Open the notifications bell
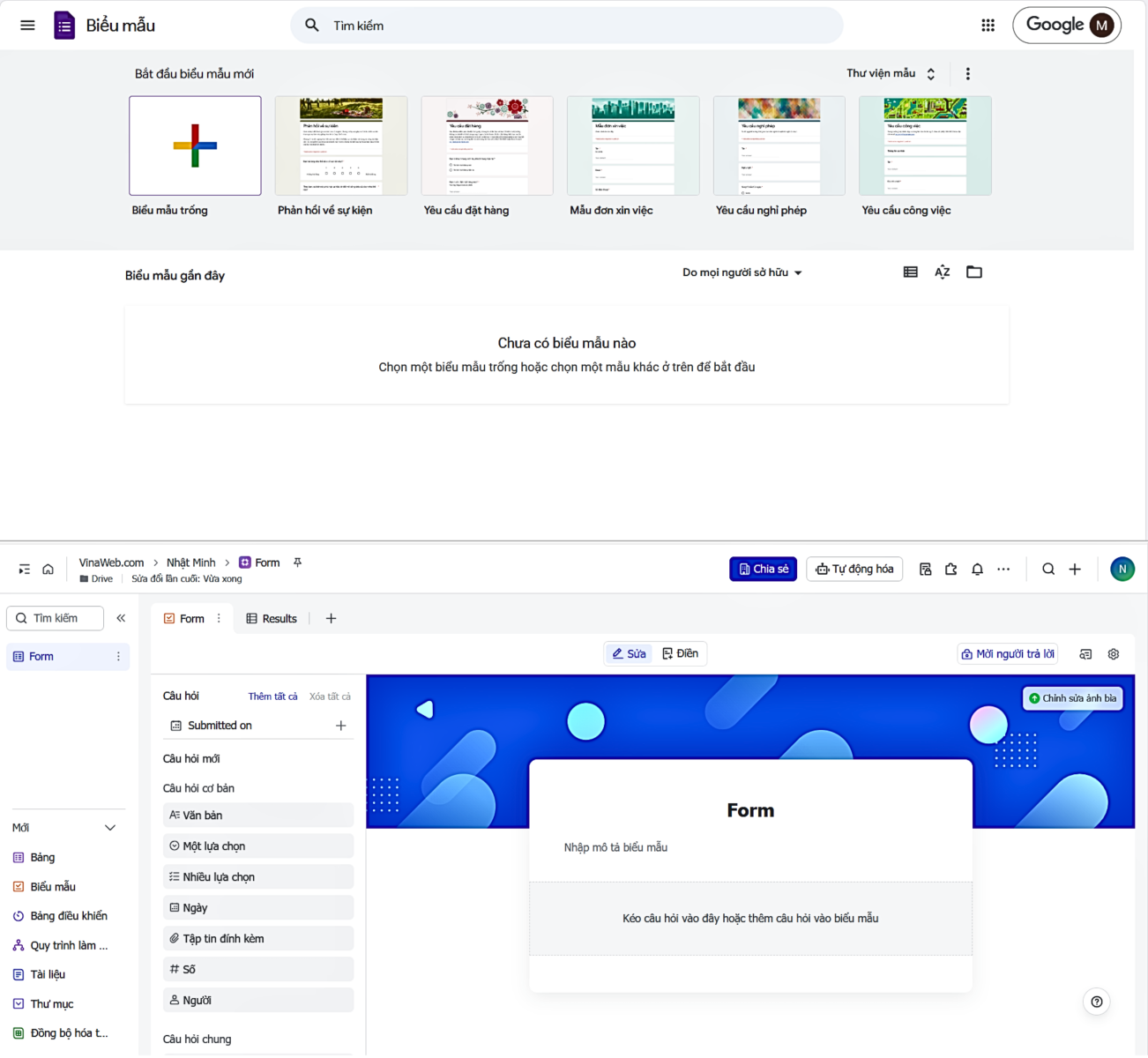The width and height of the screenshot is (1148, 1058). coord(977,569)
